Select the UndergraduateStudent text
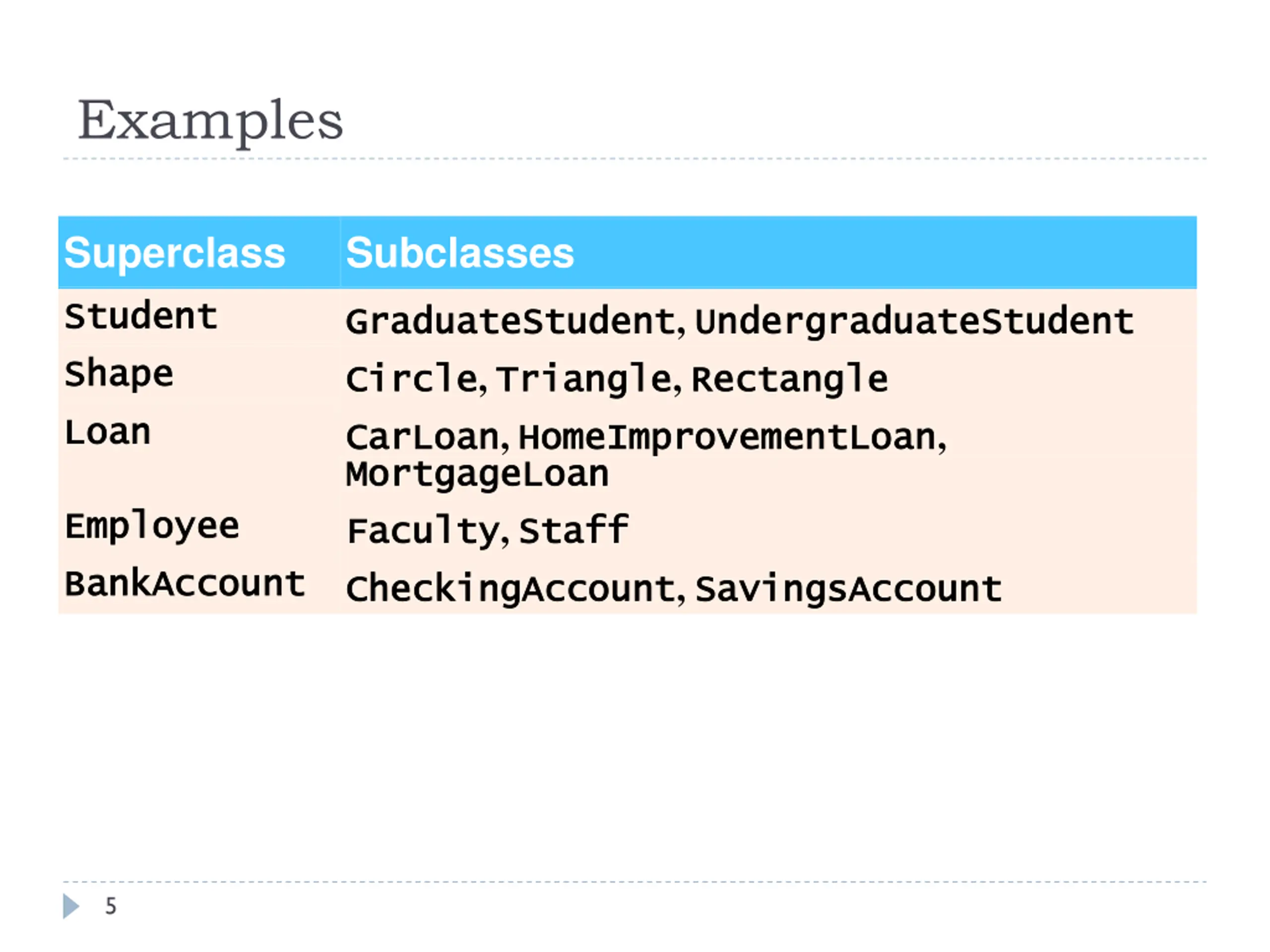 pos(914,321)
